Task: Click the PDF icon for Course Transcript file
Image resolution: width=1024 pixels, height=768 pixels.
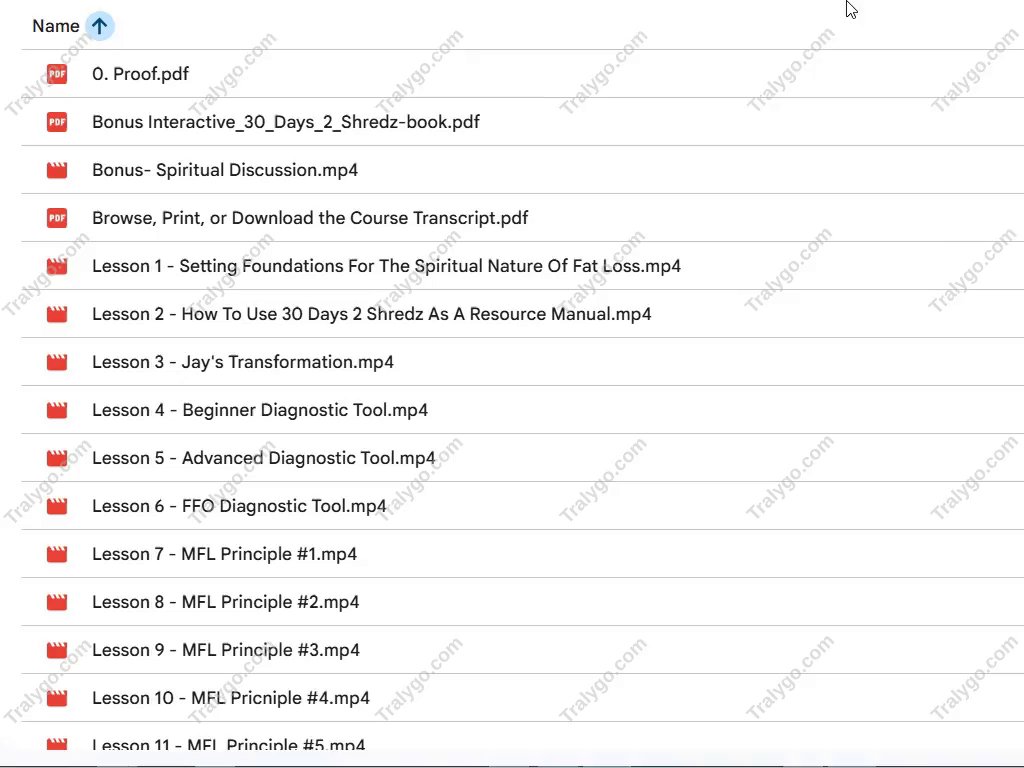Action: click(x=57, y=218)
